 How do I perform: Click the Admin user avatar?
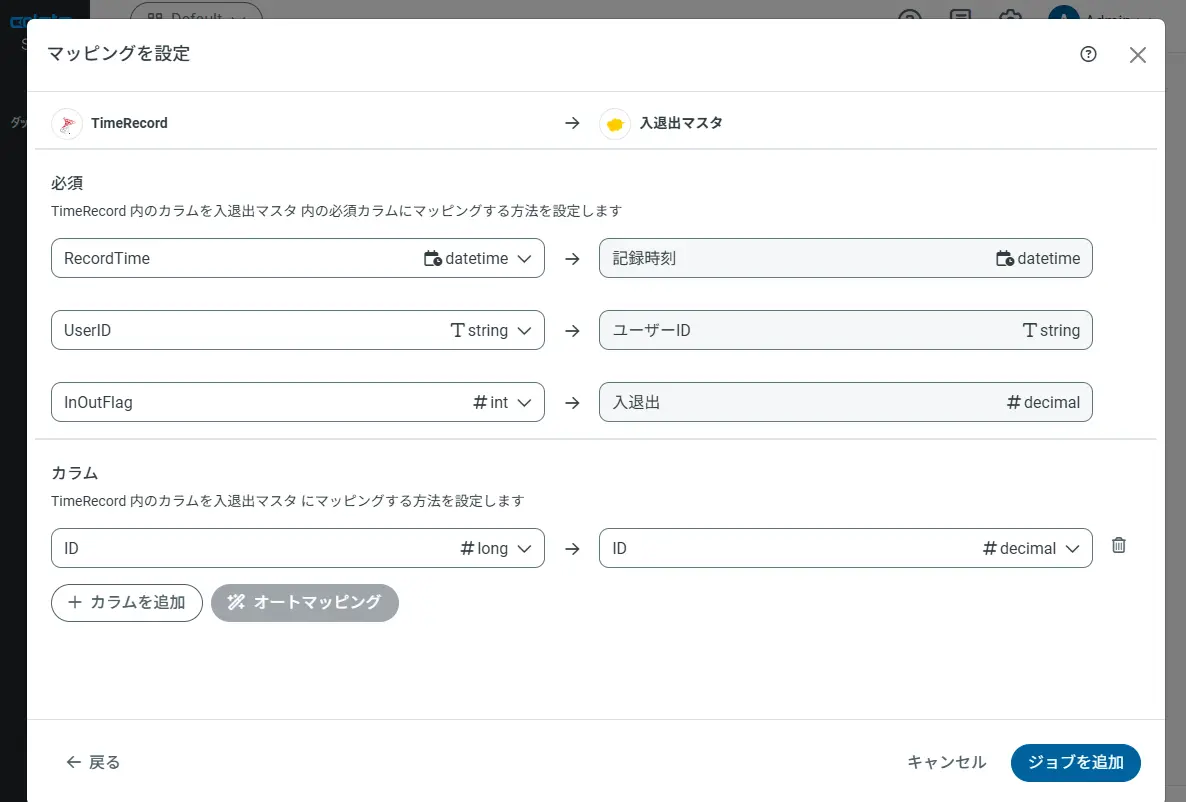pyautogui.click(x=1063, y=14)
